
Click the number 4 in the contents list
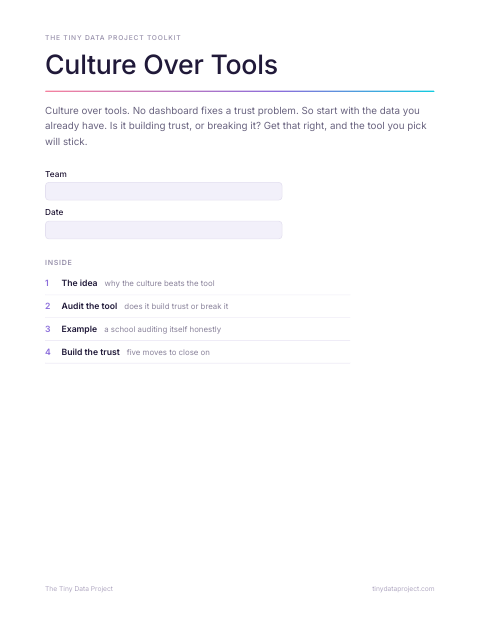pyautogui.click(x=48, y=352)
